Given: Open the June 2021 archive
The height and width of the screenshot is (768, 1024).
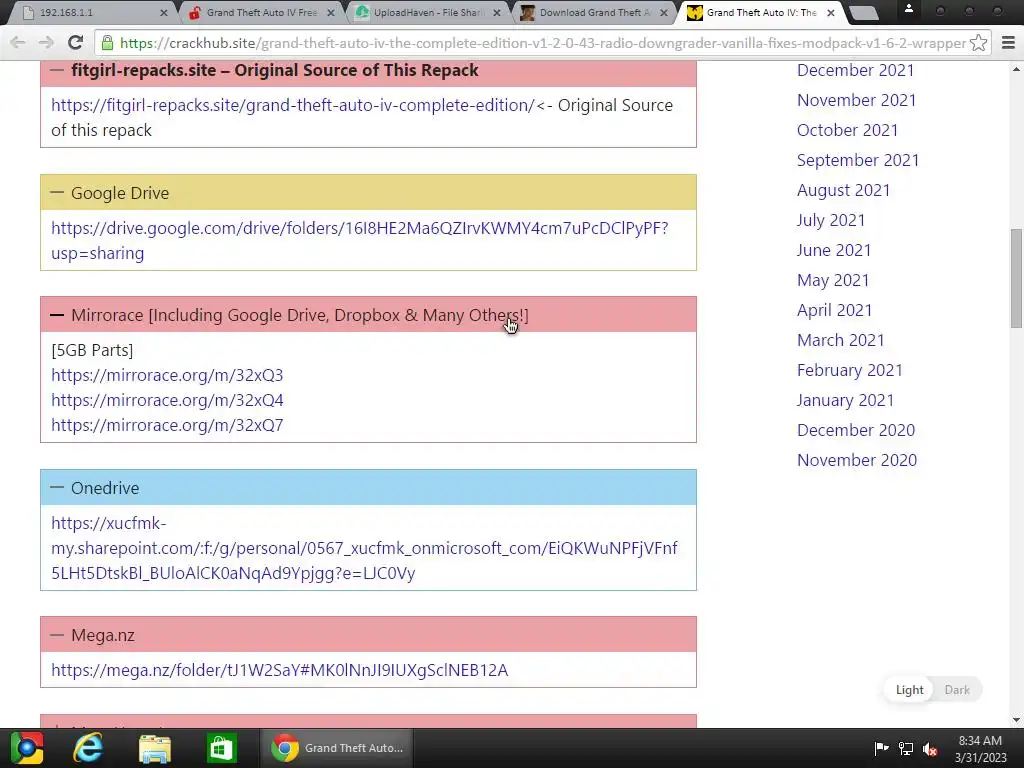Looking at the screenshot, I should coord(834,250).
